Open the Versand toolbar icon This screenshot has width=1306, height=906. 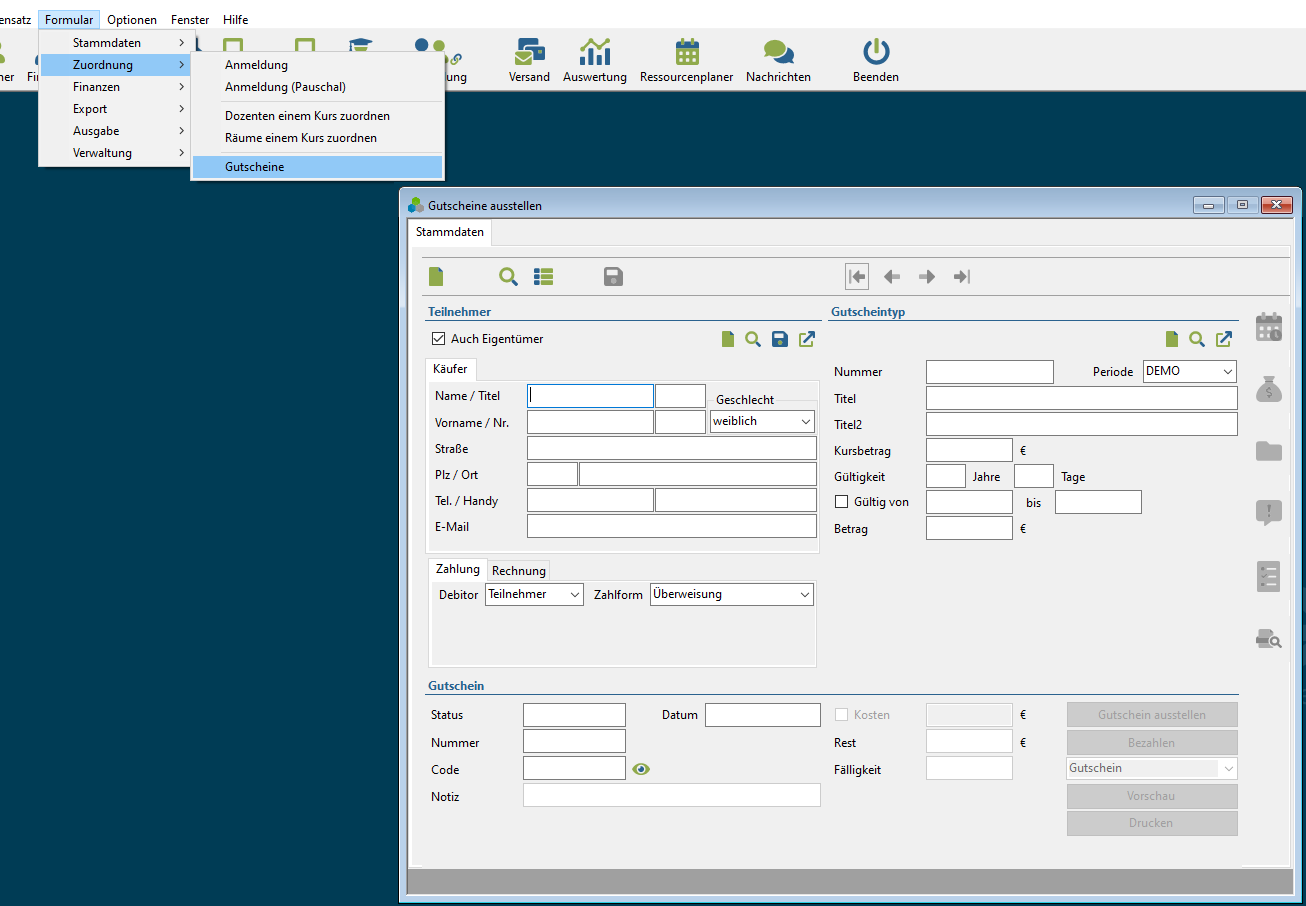point(529,52)
